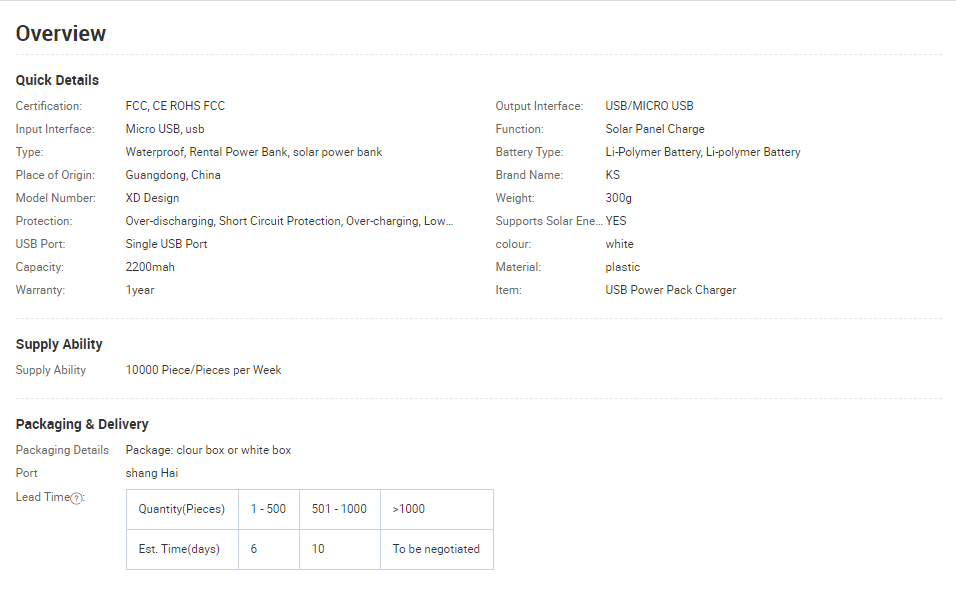Image resolution: width=956 pixels, height=589 pixels.
Task: Click the '501 - 1000' quantity cell
Action: point(339,509)
